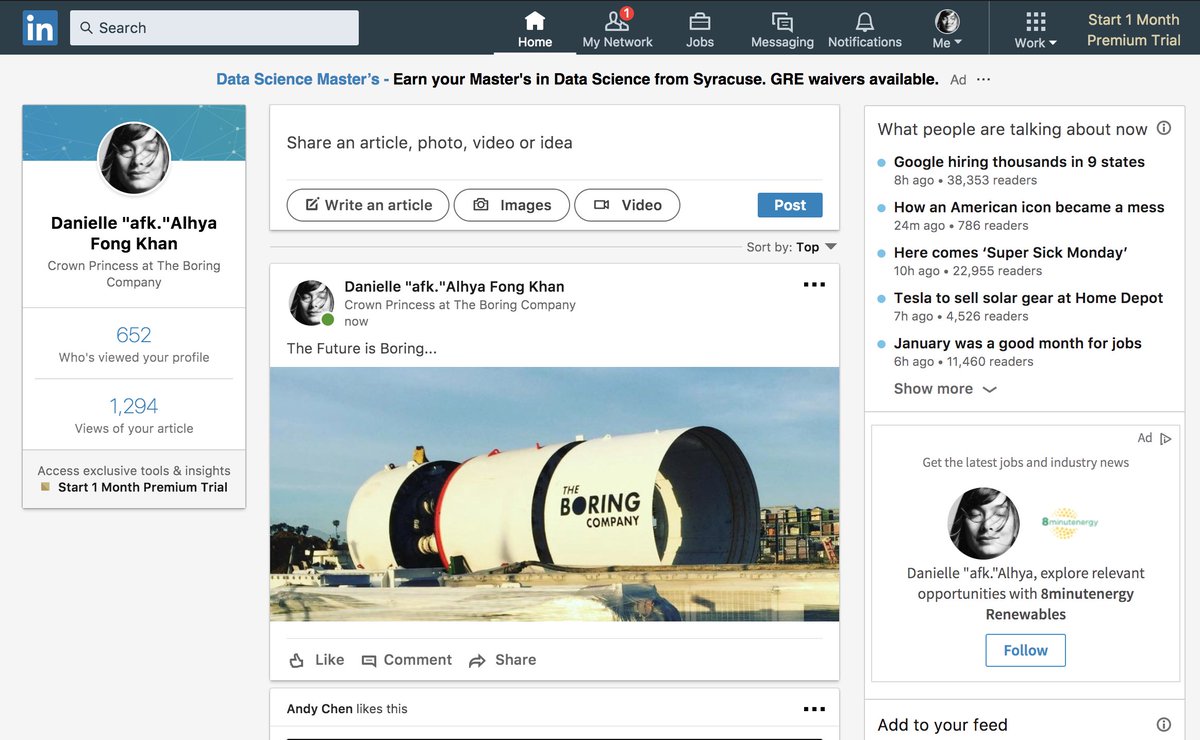Click the Home house icon

tap(535, 21)
